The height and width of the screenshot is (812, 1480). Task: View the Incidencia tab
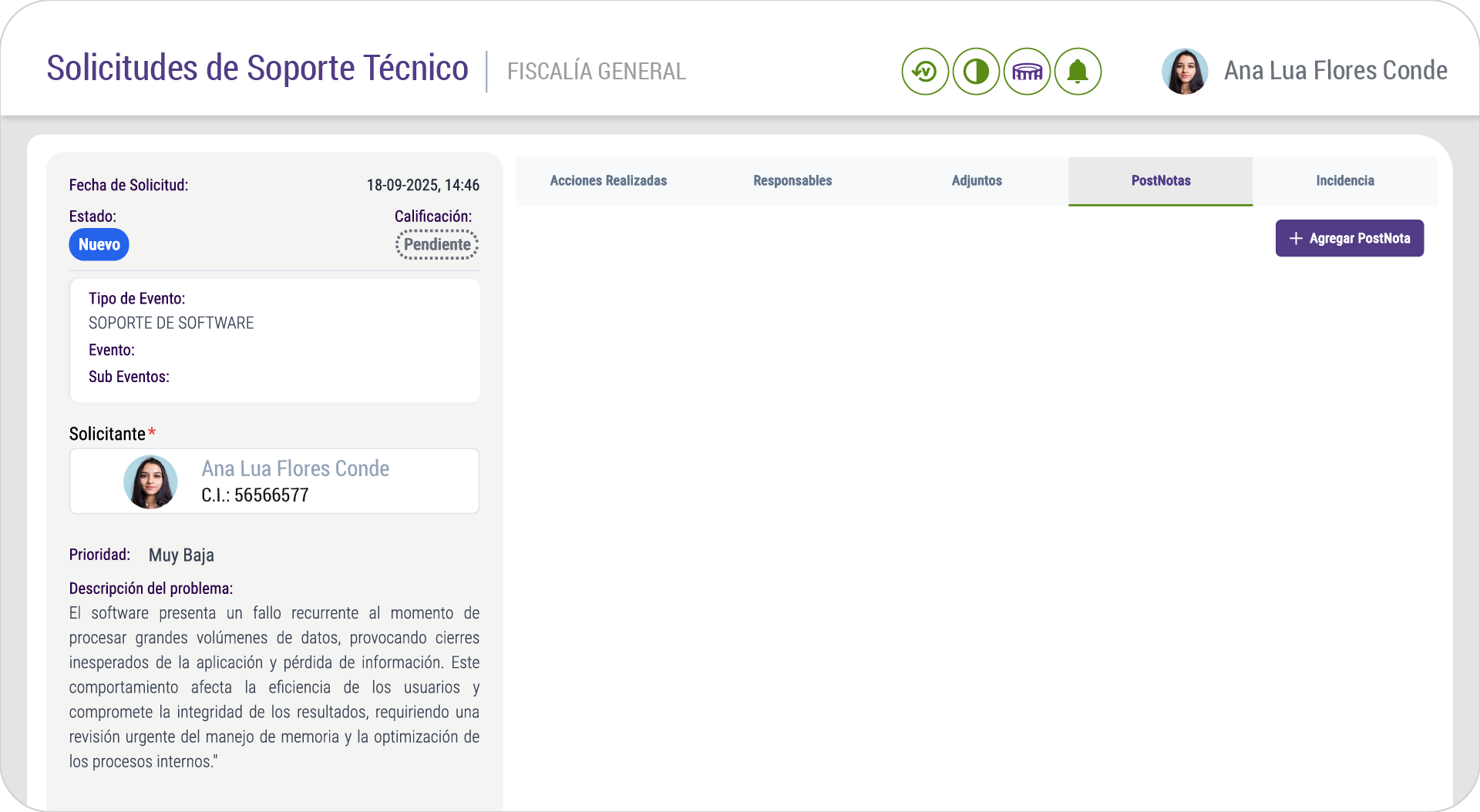1344,181
